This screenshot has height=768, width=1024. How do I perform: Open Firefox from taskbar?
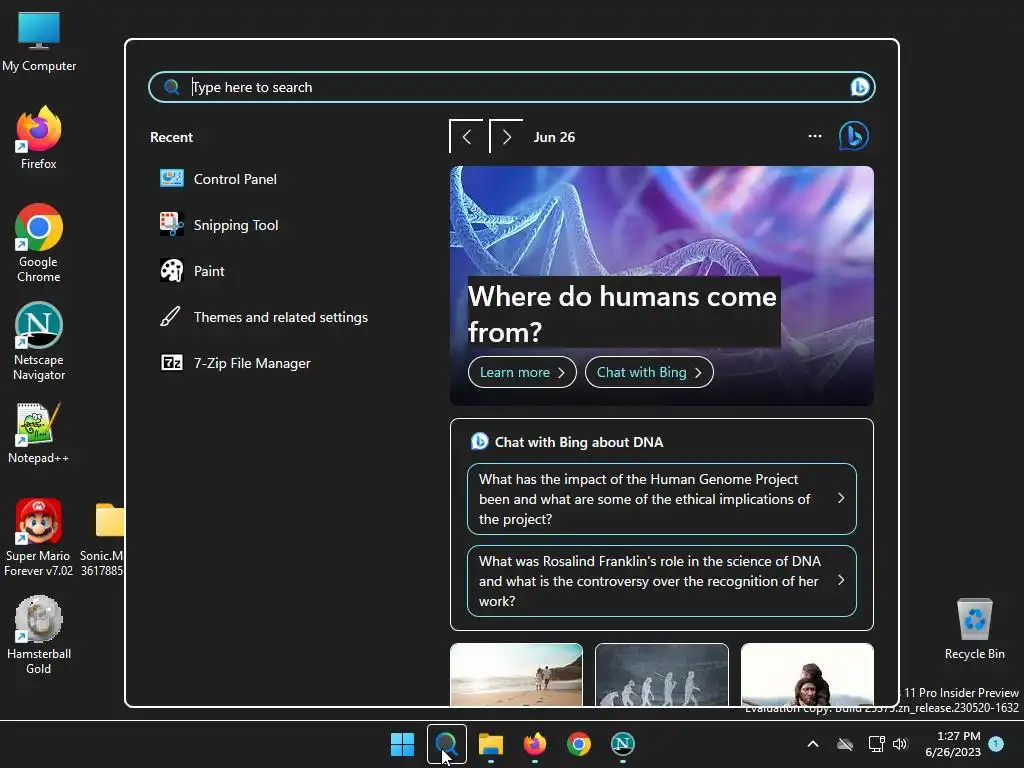click(x=535, y=744)
